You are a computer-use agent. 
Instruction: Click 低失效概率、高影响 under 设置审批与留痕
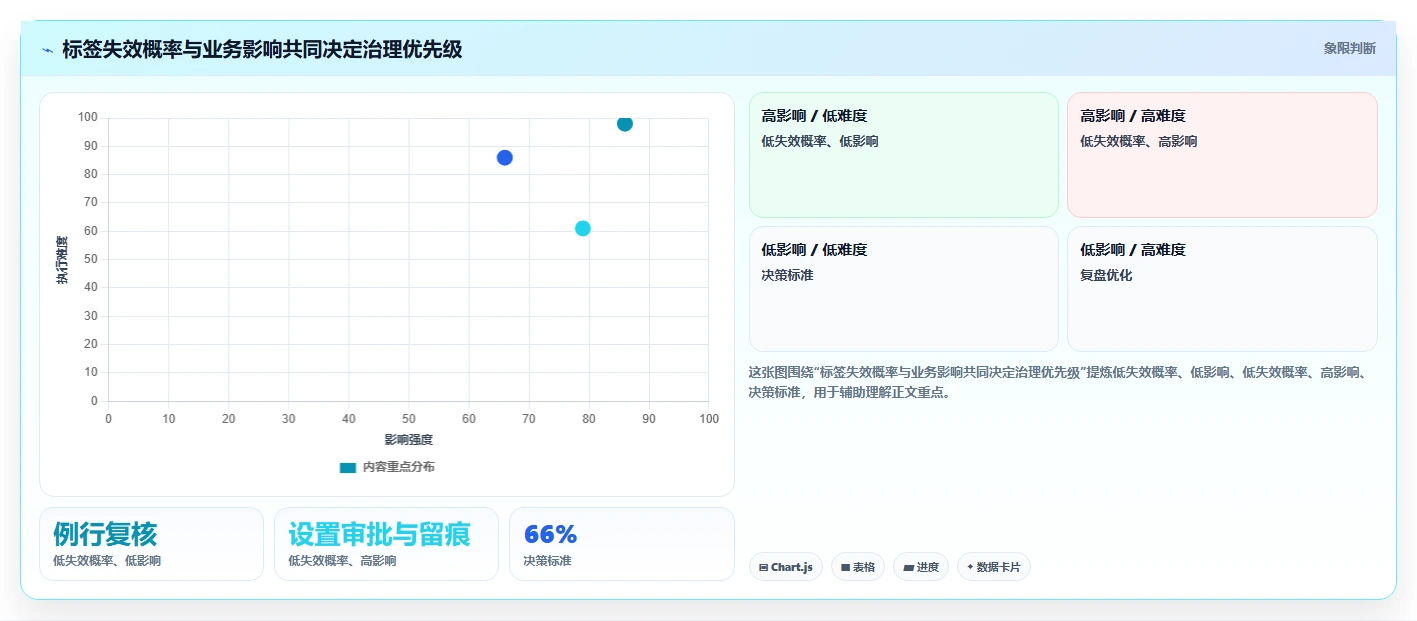click(342, 561)
